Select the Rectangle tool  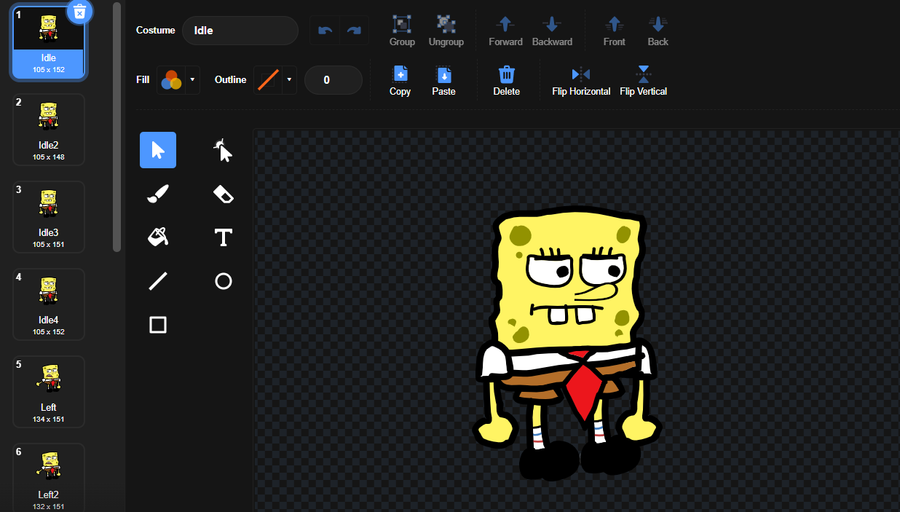[x=158, y=325]
